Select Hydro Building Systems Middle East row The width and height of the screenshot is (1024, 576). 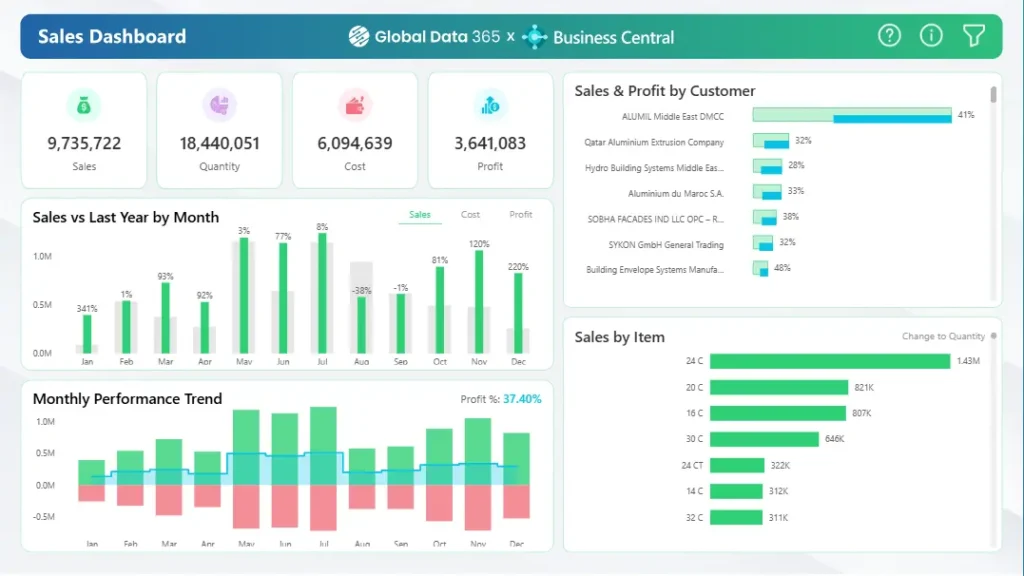[654, 168]
